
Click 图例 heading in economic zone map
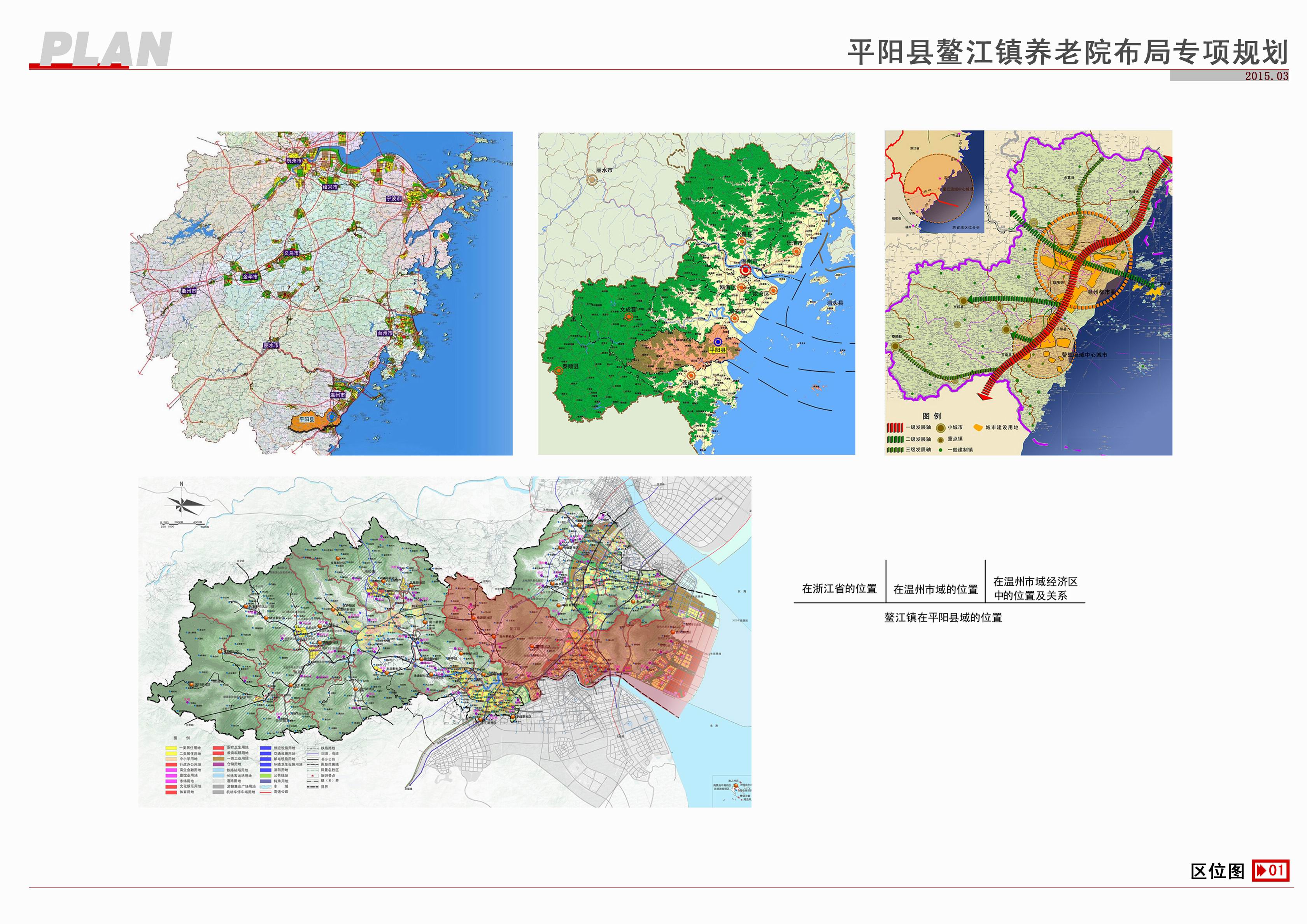click(x=932, y=416)
